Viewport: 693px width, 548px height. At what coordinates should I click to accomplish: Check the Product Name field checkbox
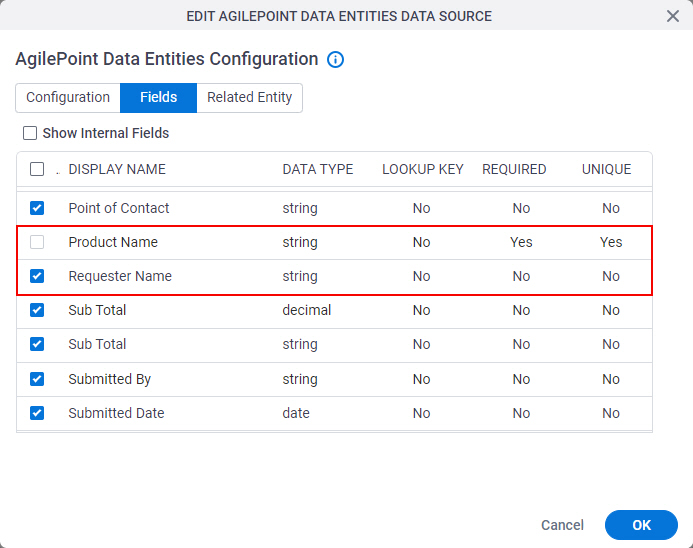pos(37,242)
